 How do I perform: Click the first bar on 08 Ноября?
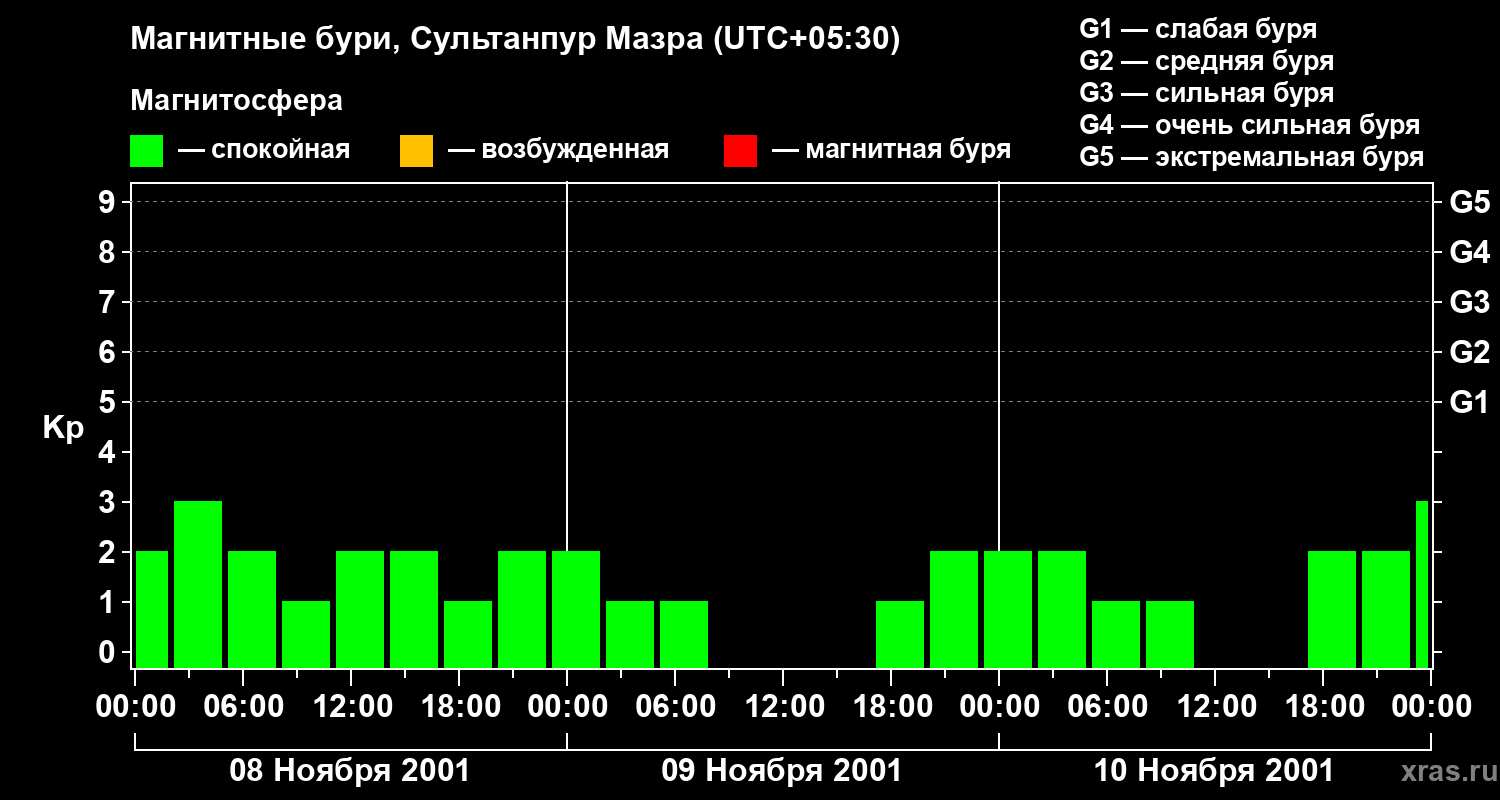pos(152,609)
